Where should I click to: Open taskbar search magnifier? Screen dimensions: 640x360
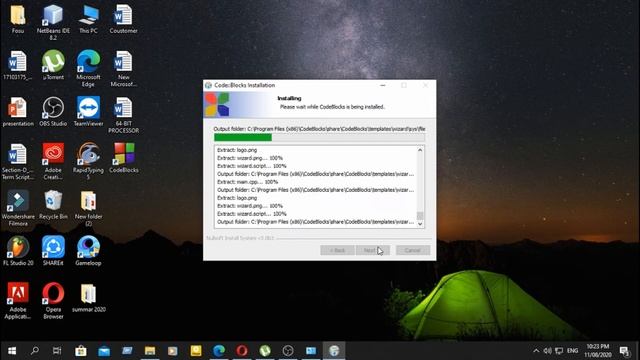pos(35,351)
